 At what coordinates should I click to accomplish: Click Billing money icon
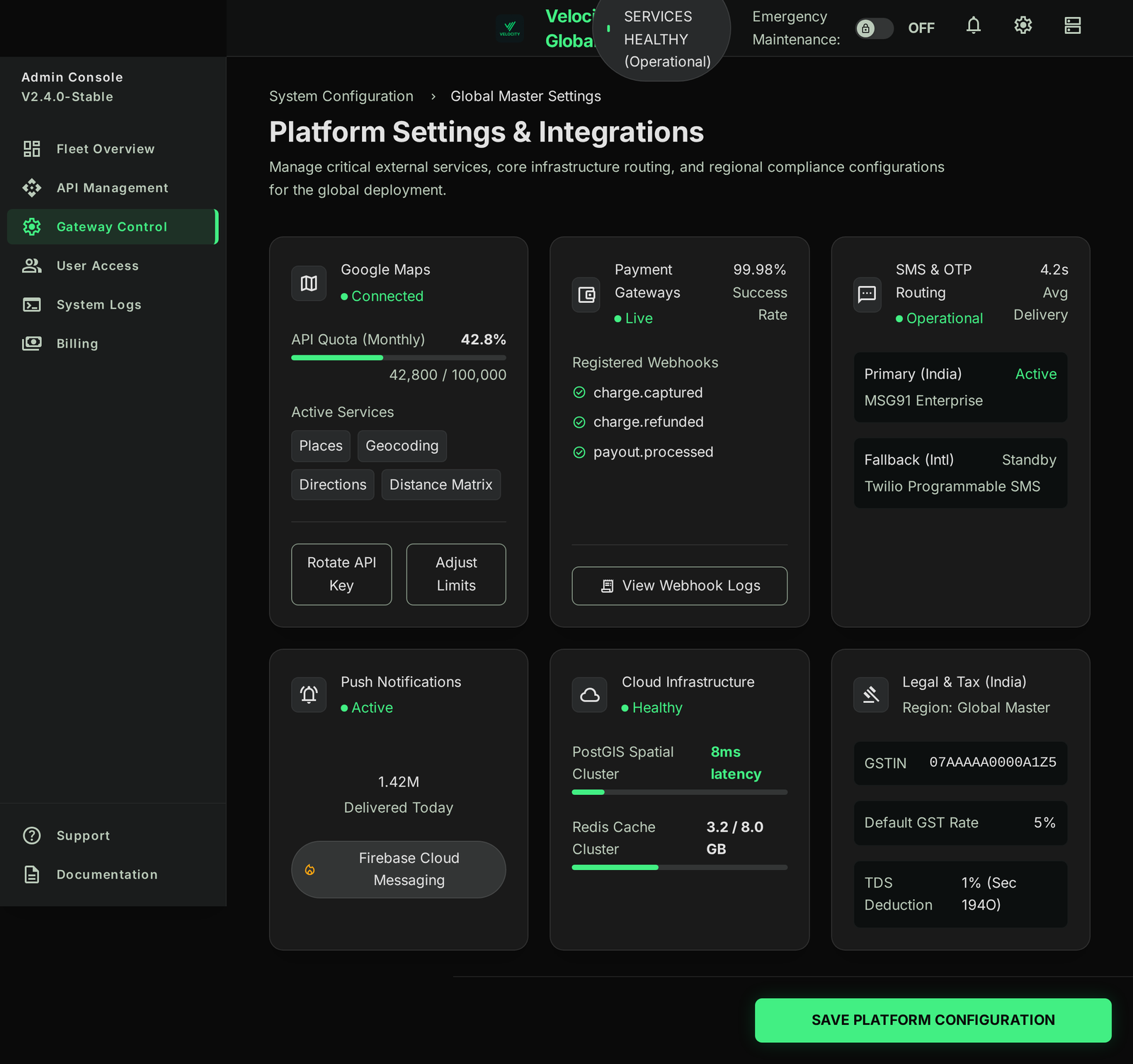point(32,343)
